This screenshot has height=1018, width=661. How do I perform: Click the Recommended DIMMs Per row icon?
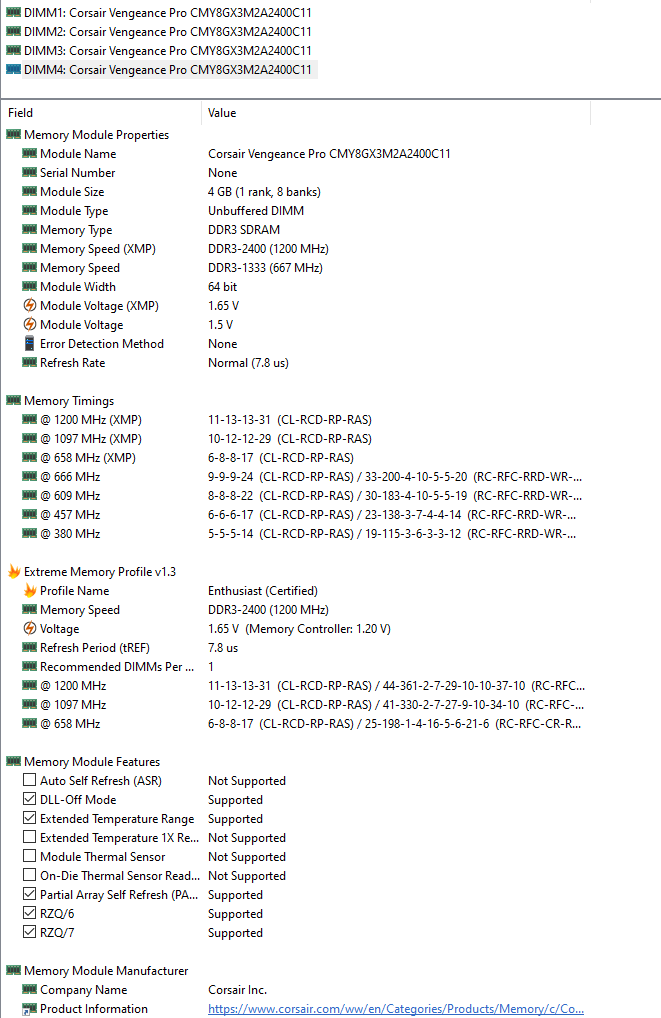(x=29, y=666)
